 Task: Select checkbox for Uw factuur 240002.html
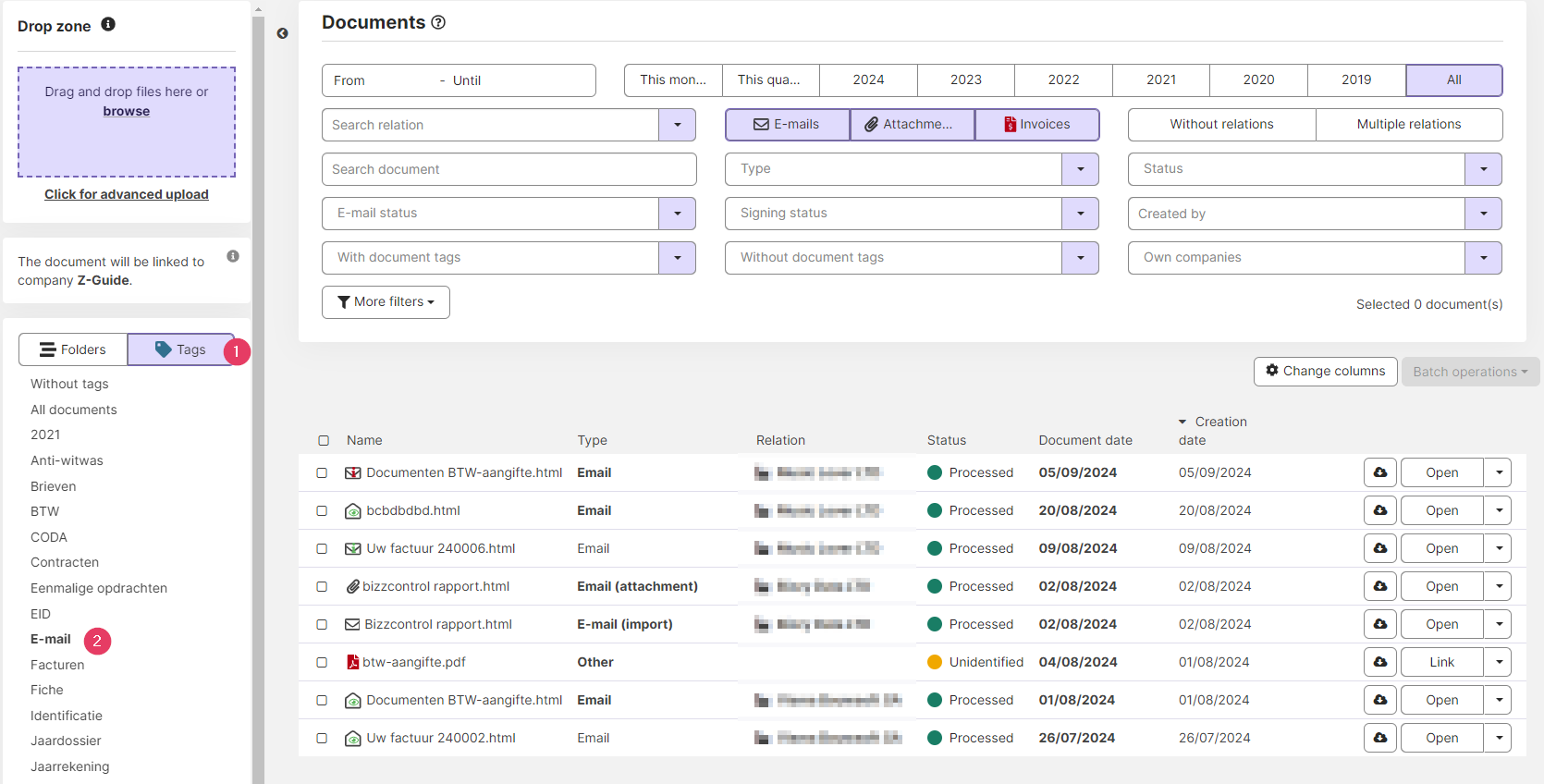[322, 738]
